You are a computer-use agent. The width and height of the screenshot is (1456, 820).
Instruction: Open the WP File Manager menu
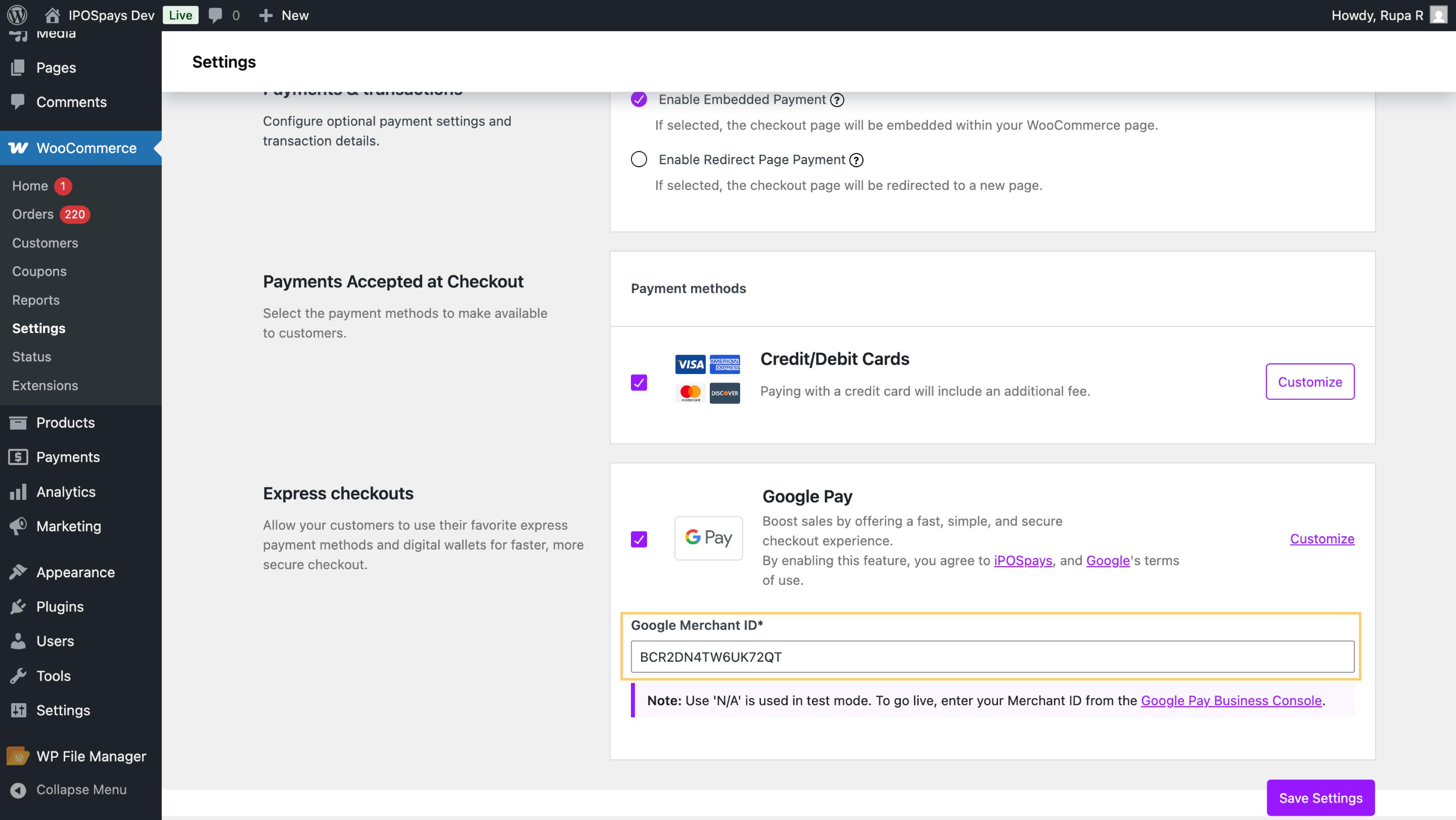(x=91, y=756)
